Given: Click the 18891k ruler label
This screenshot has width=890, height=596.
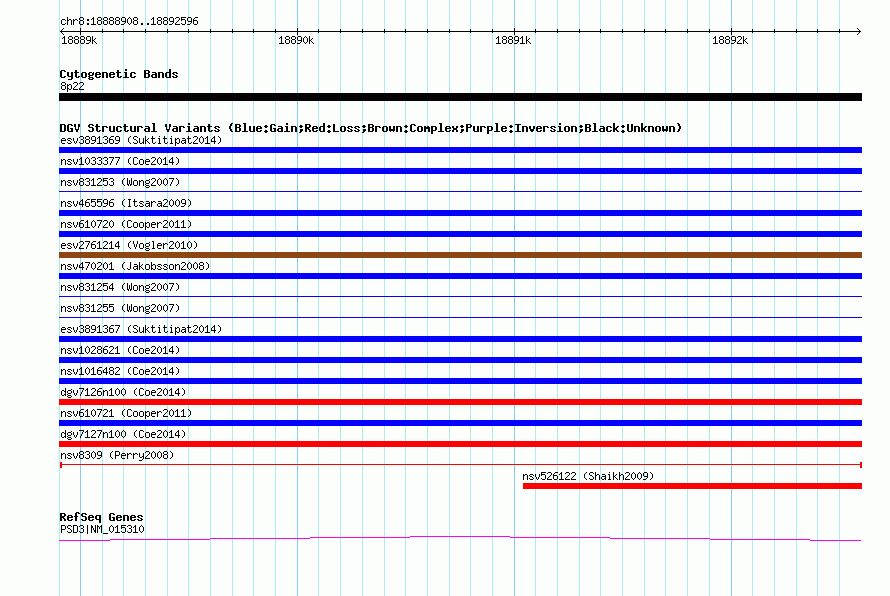Looking at the screenshot, I should tap(513, 41).
